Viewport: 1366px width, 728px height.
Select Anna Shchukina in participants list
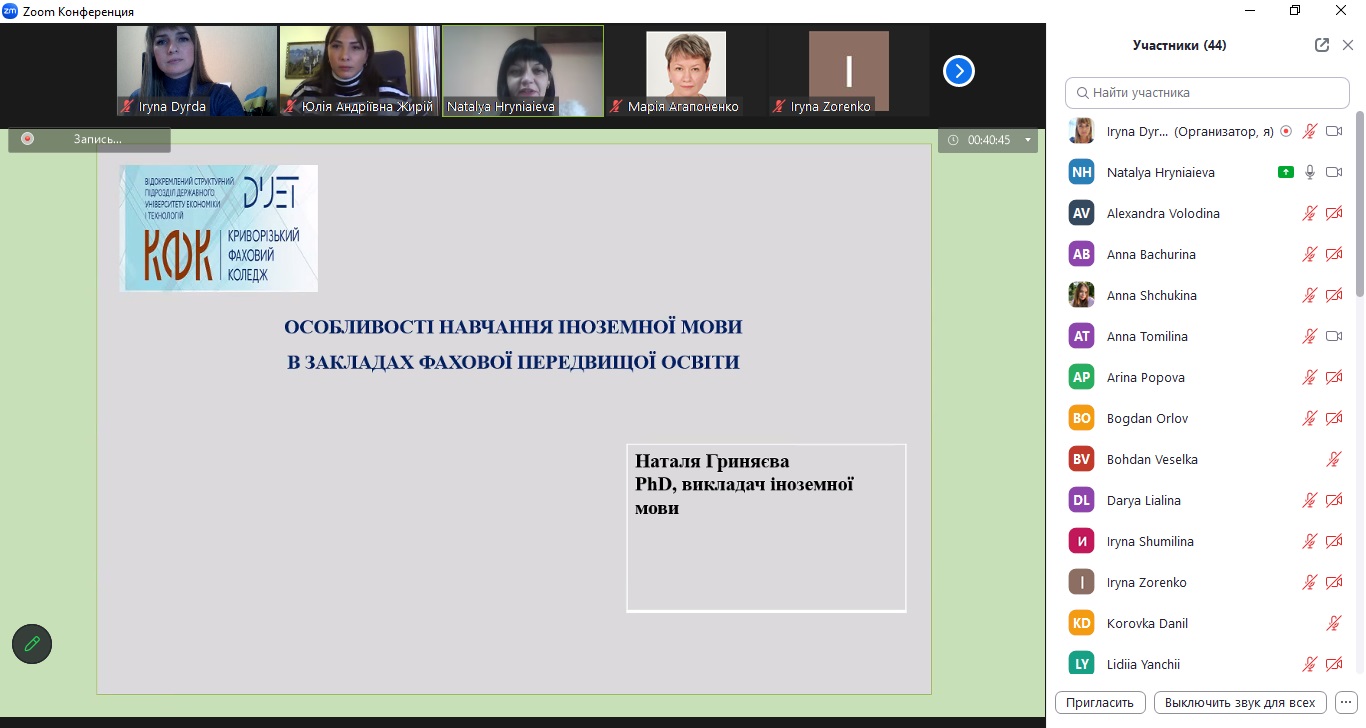(x=1151, y=295)
